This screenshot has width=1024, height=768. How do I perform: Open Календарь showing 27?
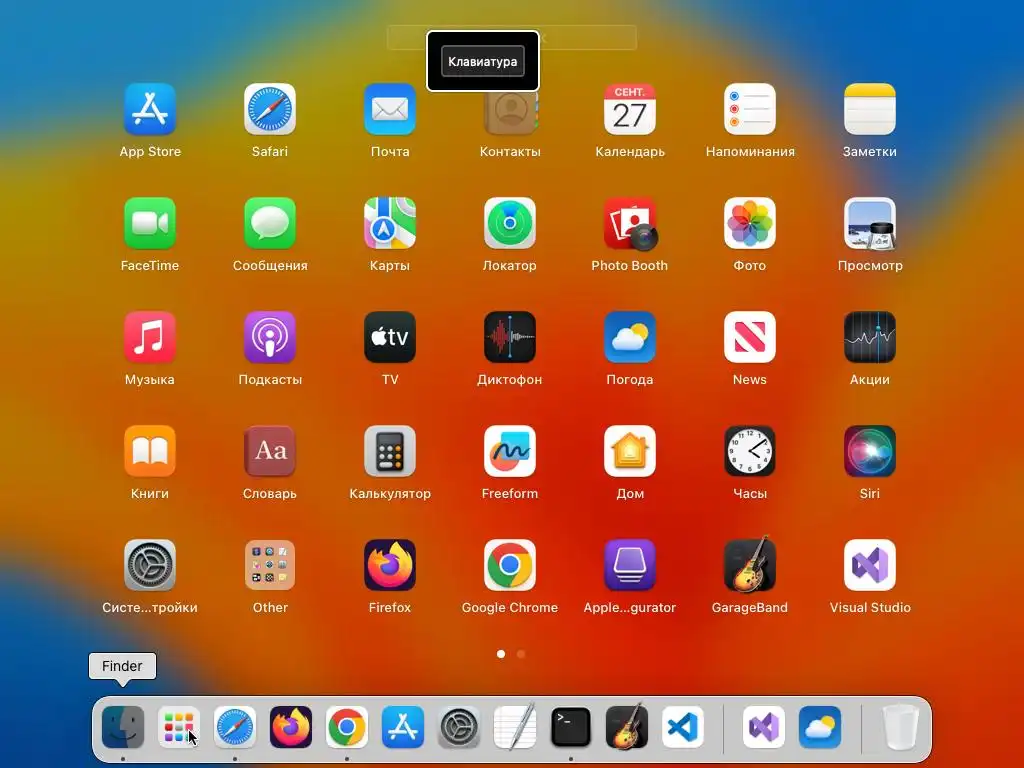coord(630,109)
